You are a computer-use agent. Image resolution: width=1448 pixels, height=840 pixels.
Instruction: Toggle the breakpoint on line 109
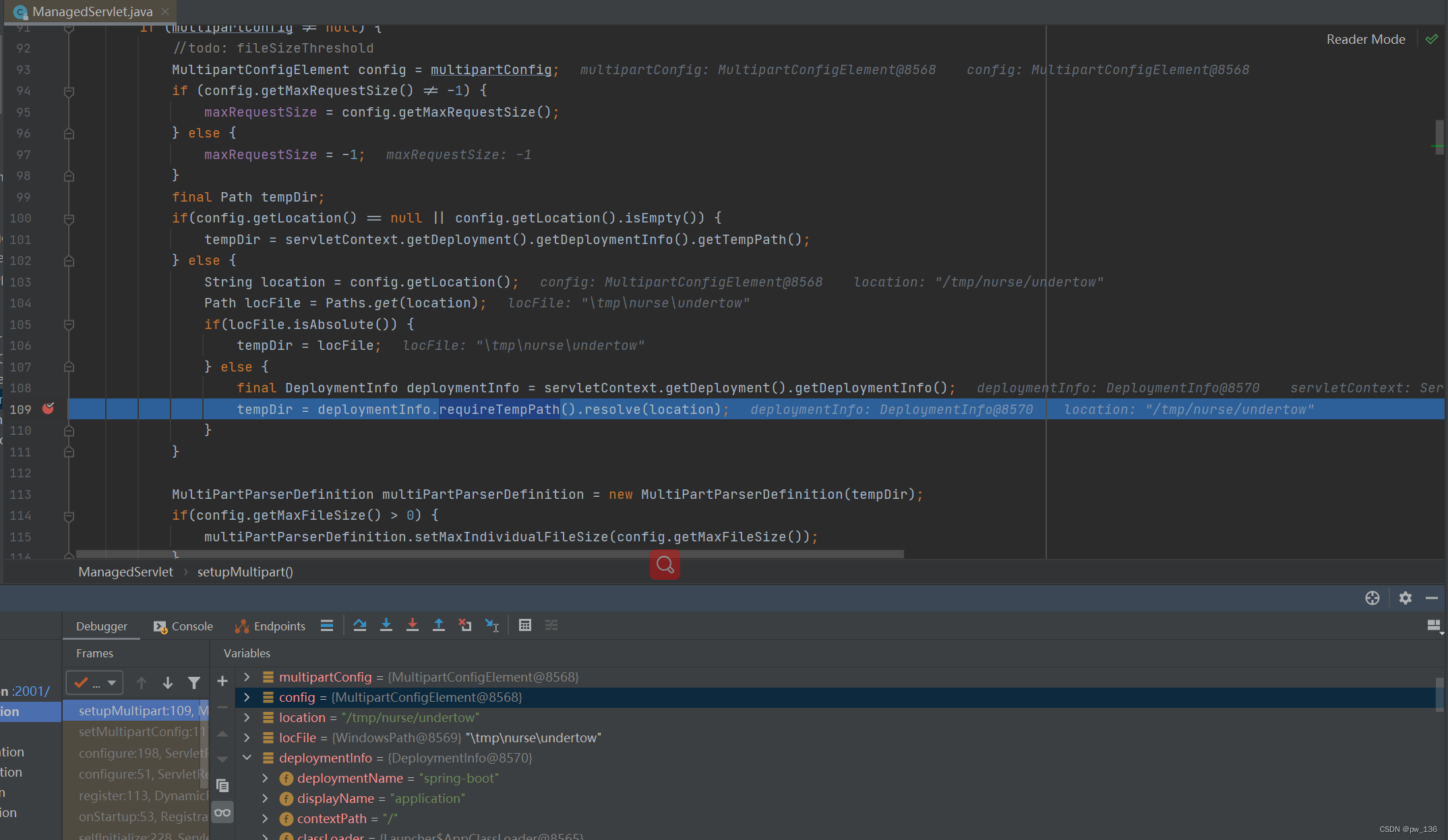point(49,409)
